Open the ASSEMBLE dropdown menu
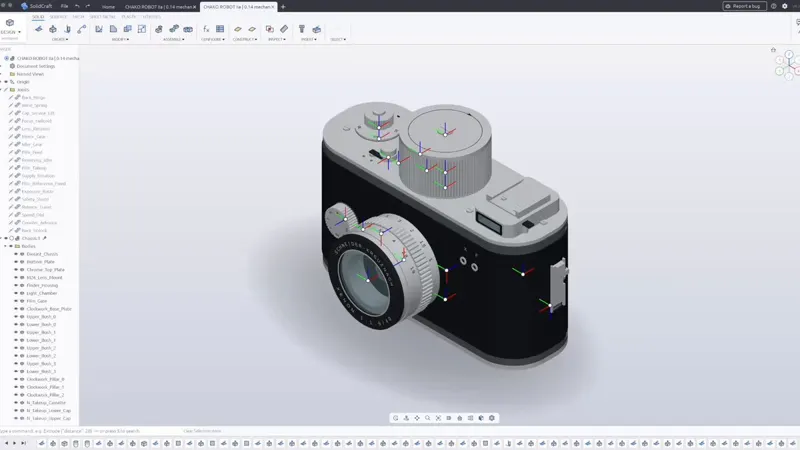 (x=174, y=39)
